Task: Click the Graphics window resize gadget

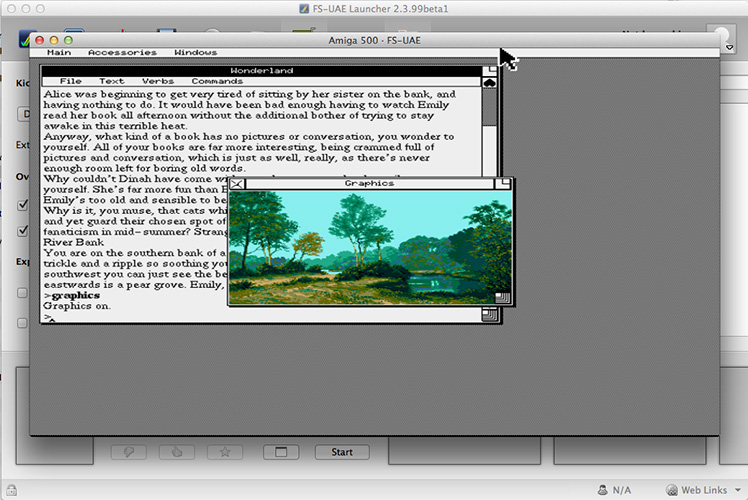Action: (x=503, y=297)
